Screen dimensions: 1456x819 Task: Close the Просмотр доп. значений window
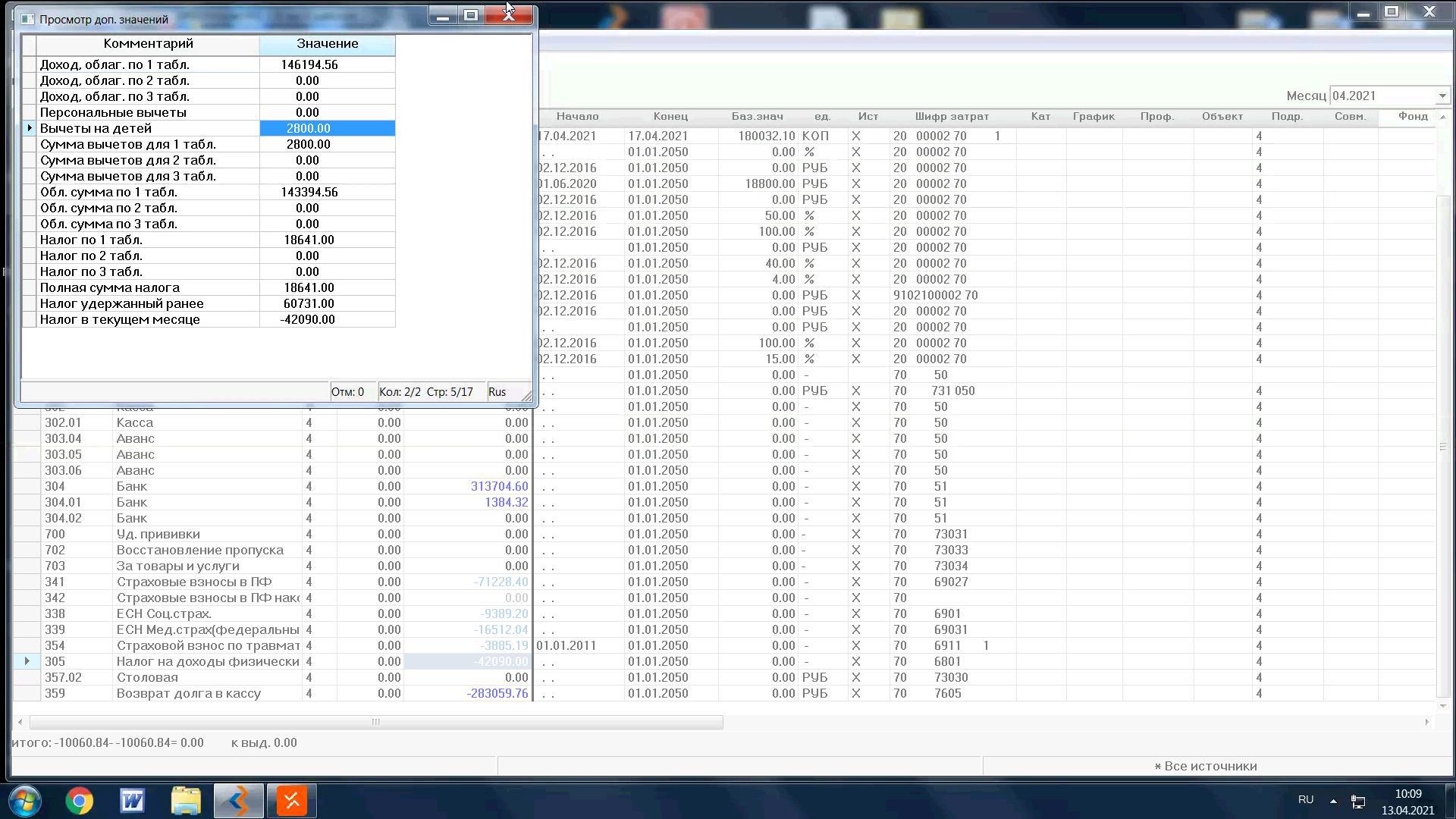pyautogui.click(x=509, y=14)
